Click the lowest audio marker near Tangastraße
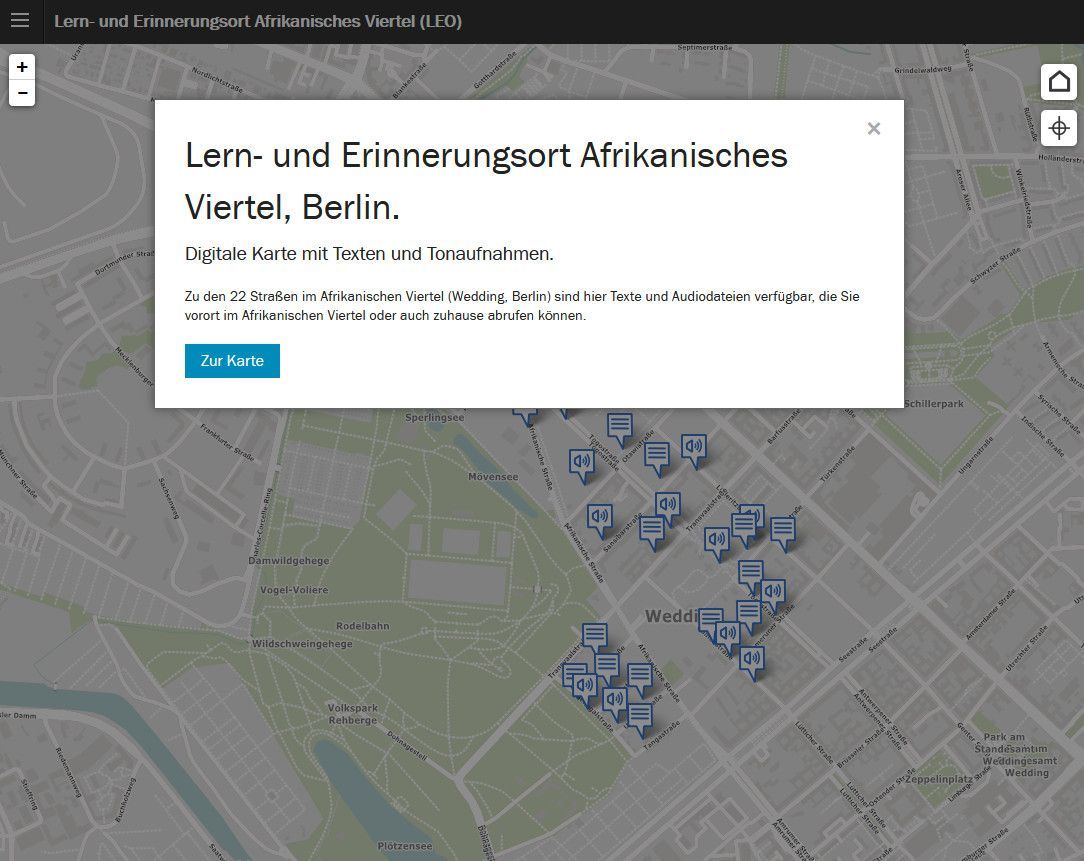 614,698
